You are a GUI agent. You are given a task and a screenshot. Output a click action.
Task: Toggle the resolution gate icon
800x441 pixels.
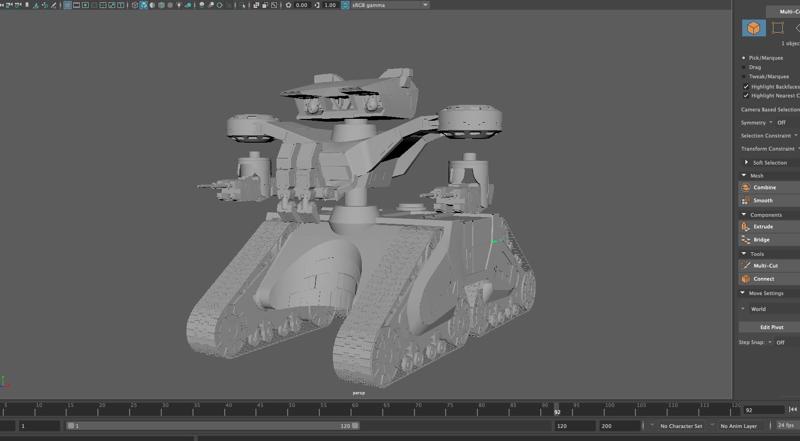pyautogui.click(x=85, y=5)
